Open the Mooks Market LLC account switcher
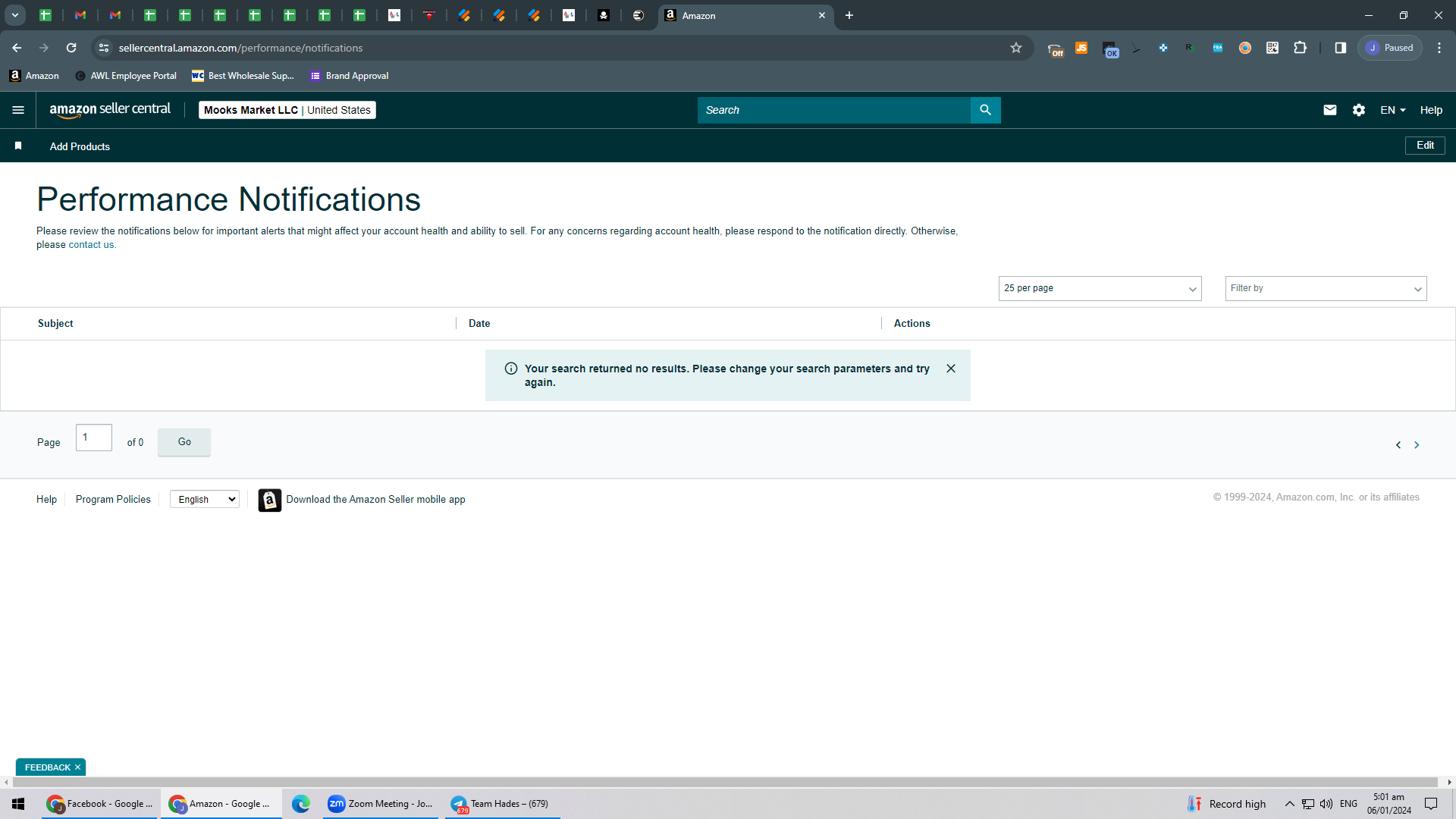The image size is (1456, 819). [287, 110]
